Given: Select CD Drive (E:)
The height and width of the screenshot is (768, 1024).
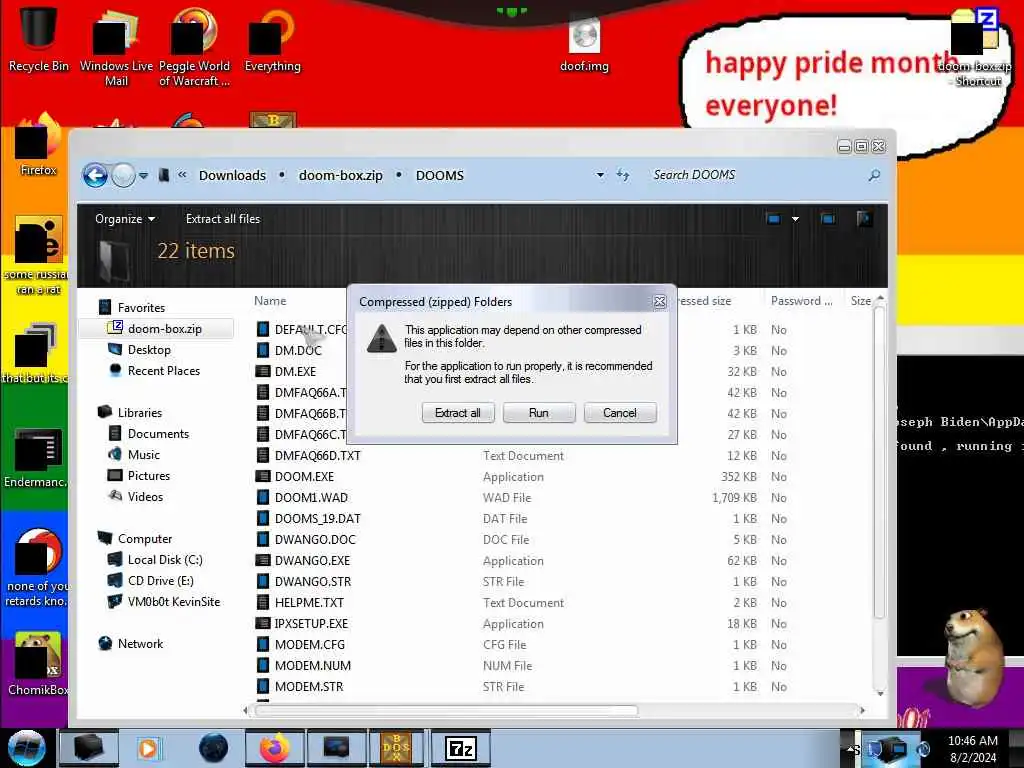Looking at the screenshot, I should pos(161,581).
